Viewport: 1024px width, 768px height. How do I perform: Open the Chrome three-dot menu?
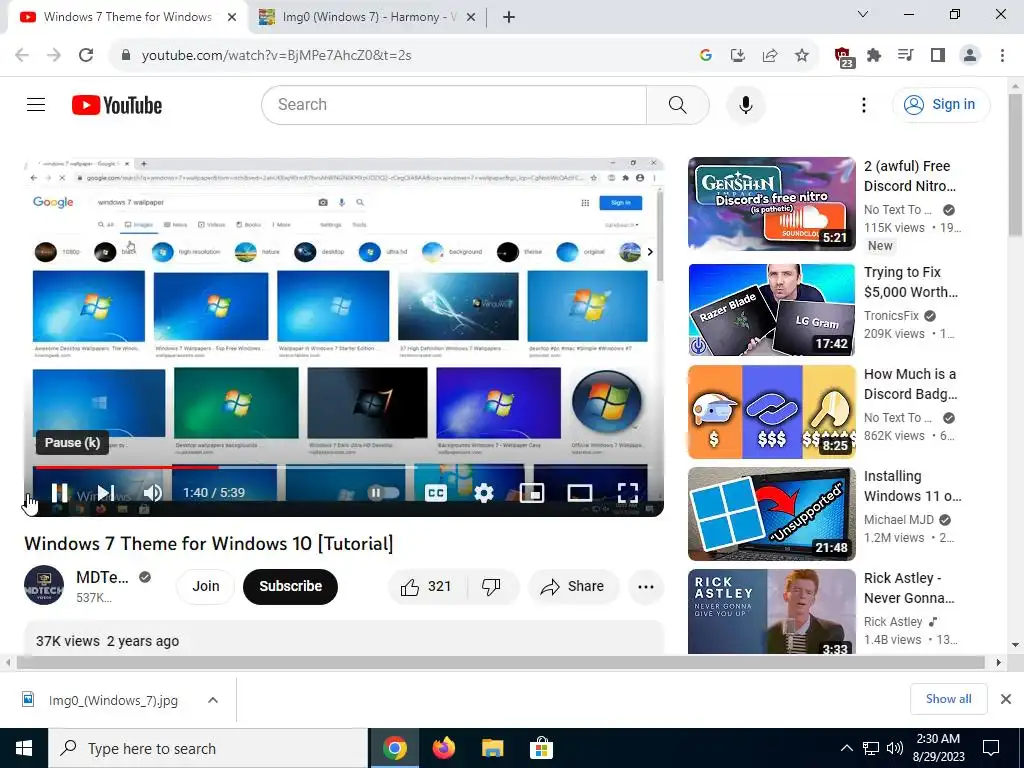tap(1002, 56)
